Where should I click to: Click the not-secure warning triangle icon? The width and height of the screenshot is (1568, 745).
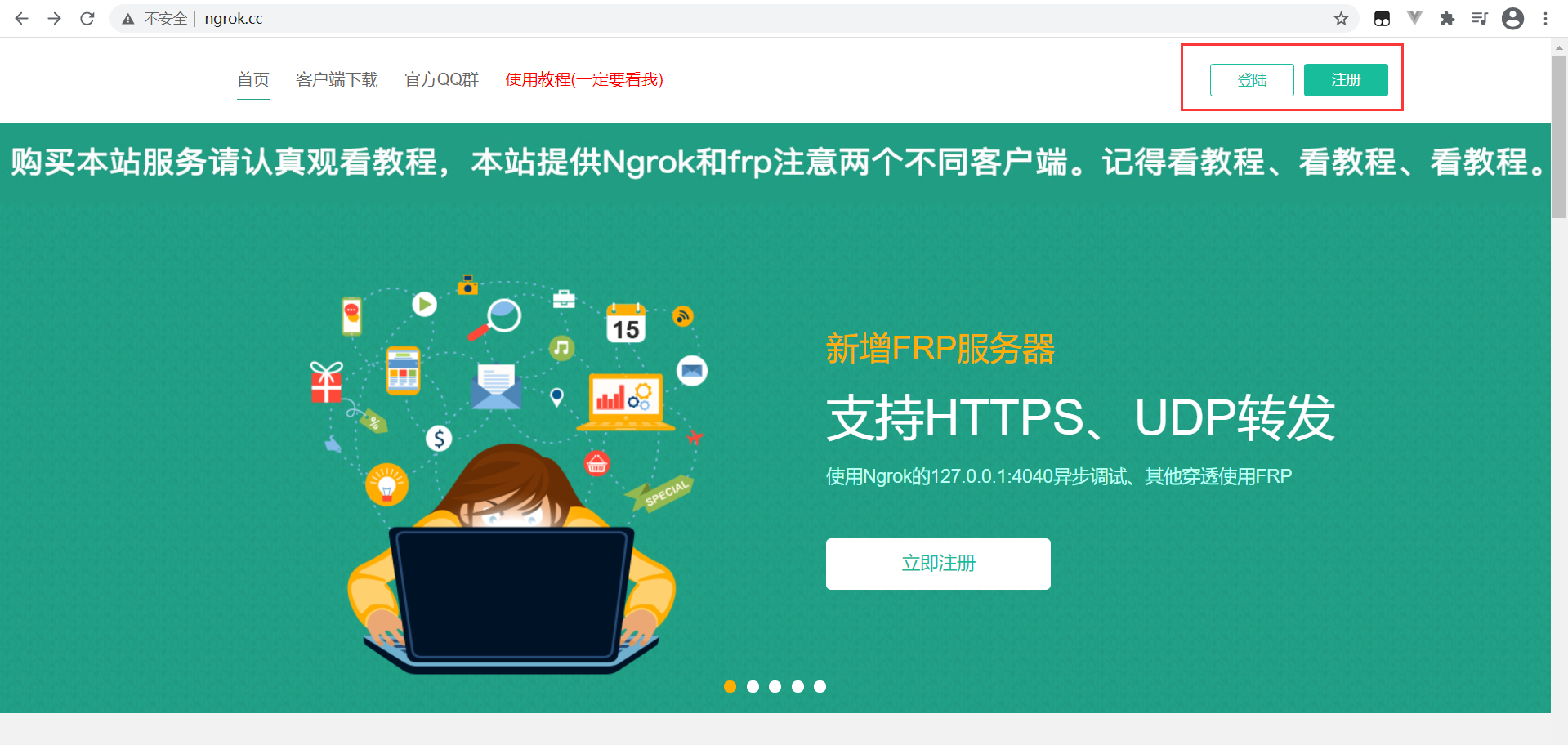click(128, 19)
